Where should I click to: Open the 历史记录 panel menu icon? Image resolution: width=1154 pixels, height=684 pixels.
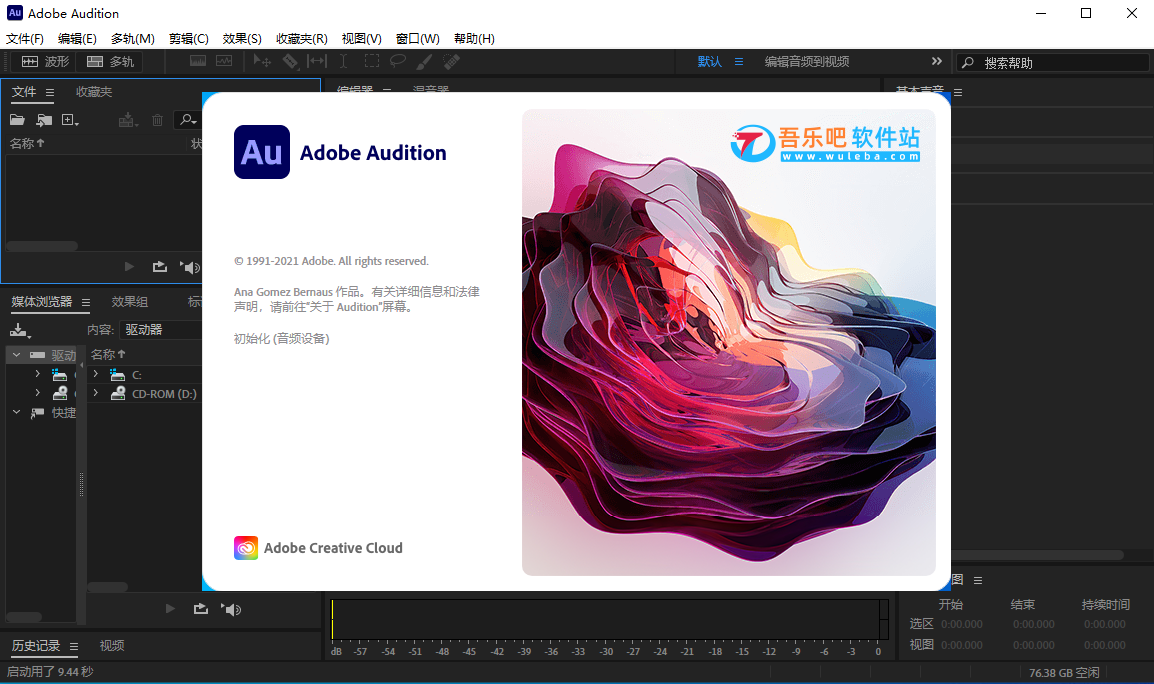coord(74,646)
